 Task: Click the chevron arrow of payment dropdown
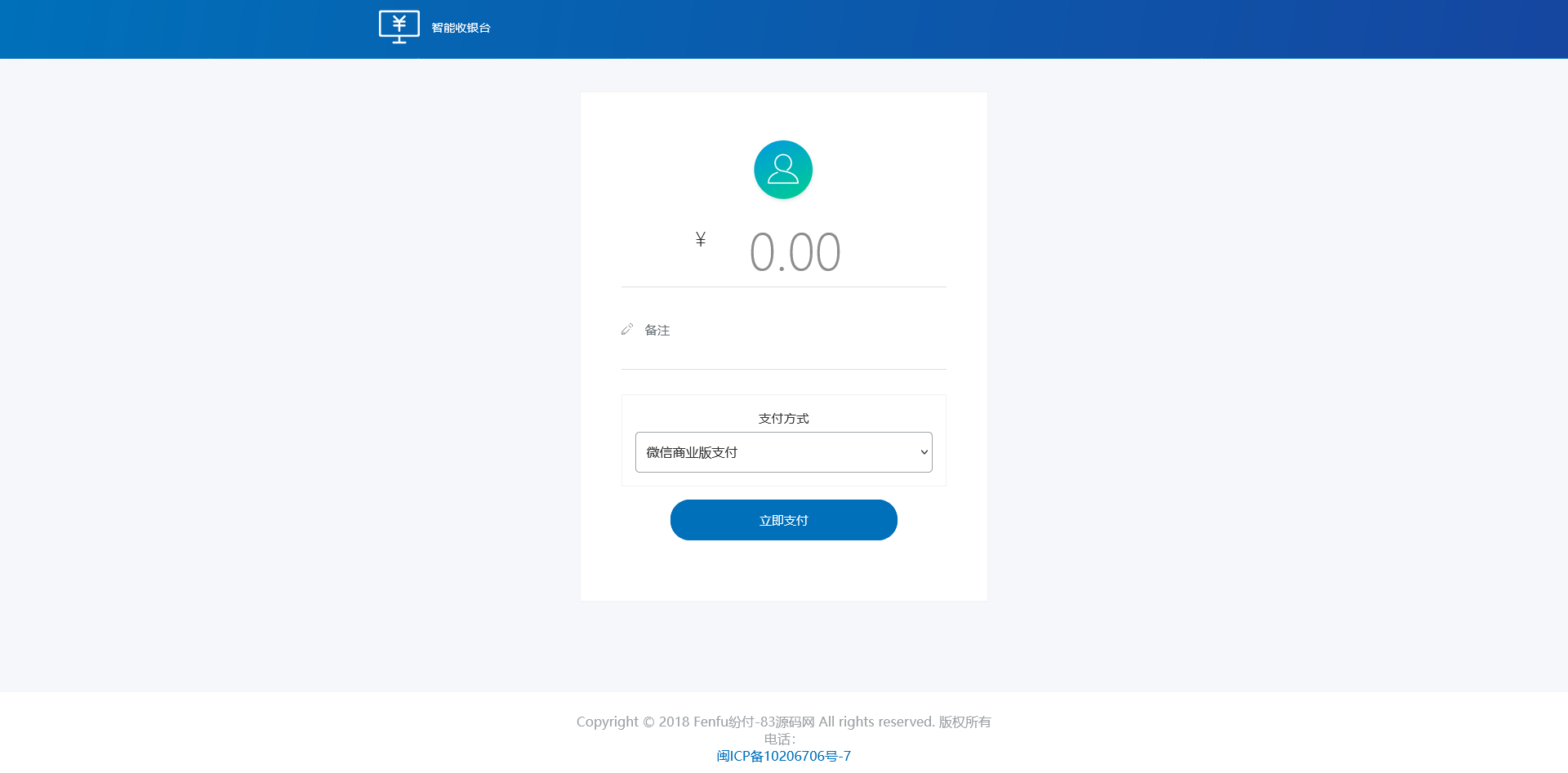(x=924, y=452)
